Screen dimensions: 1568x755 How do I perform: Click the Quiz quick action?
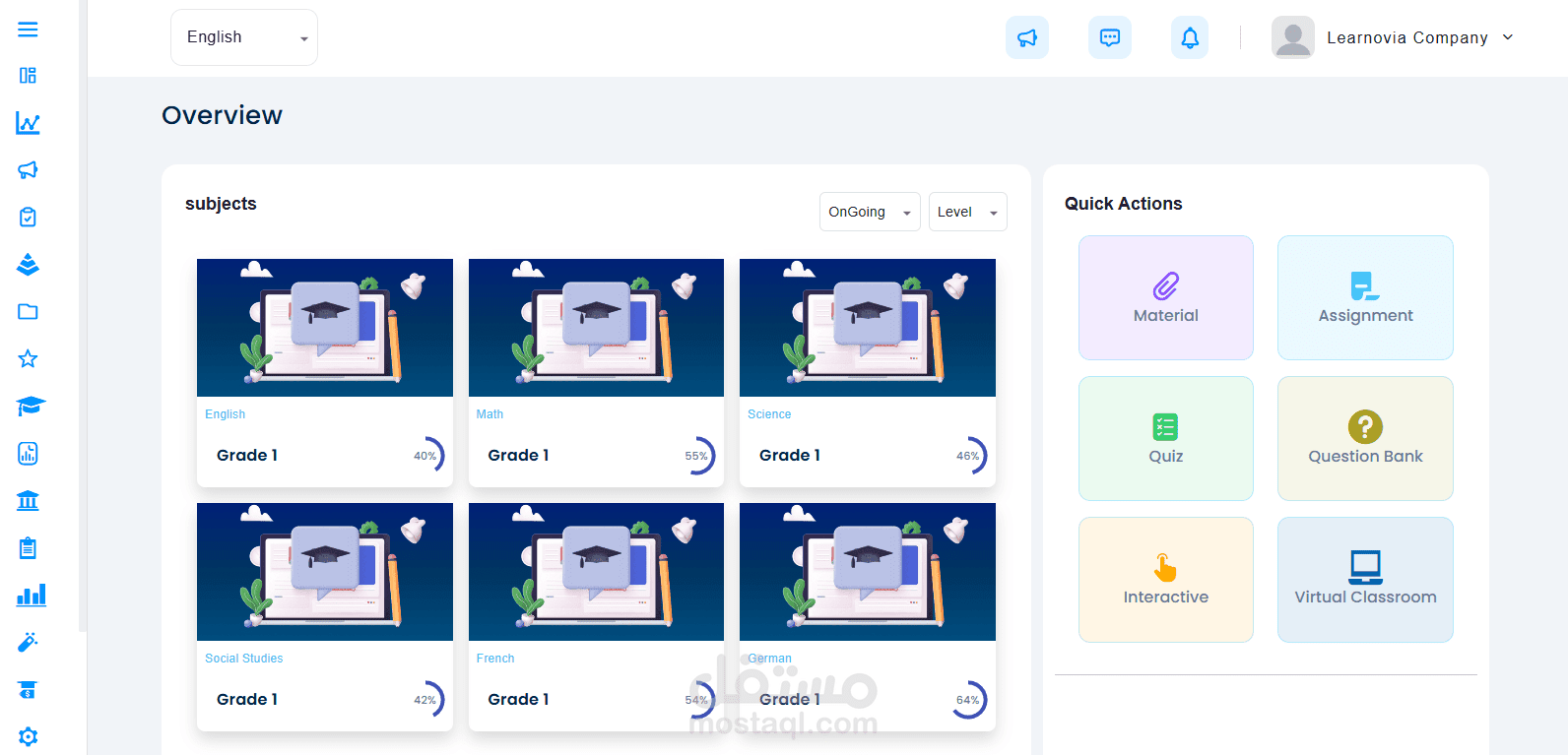(x=1166, y=438)
